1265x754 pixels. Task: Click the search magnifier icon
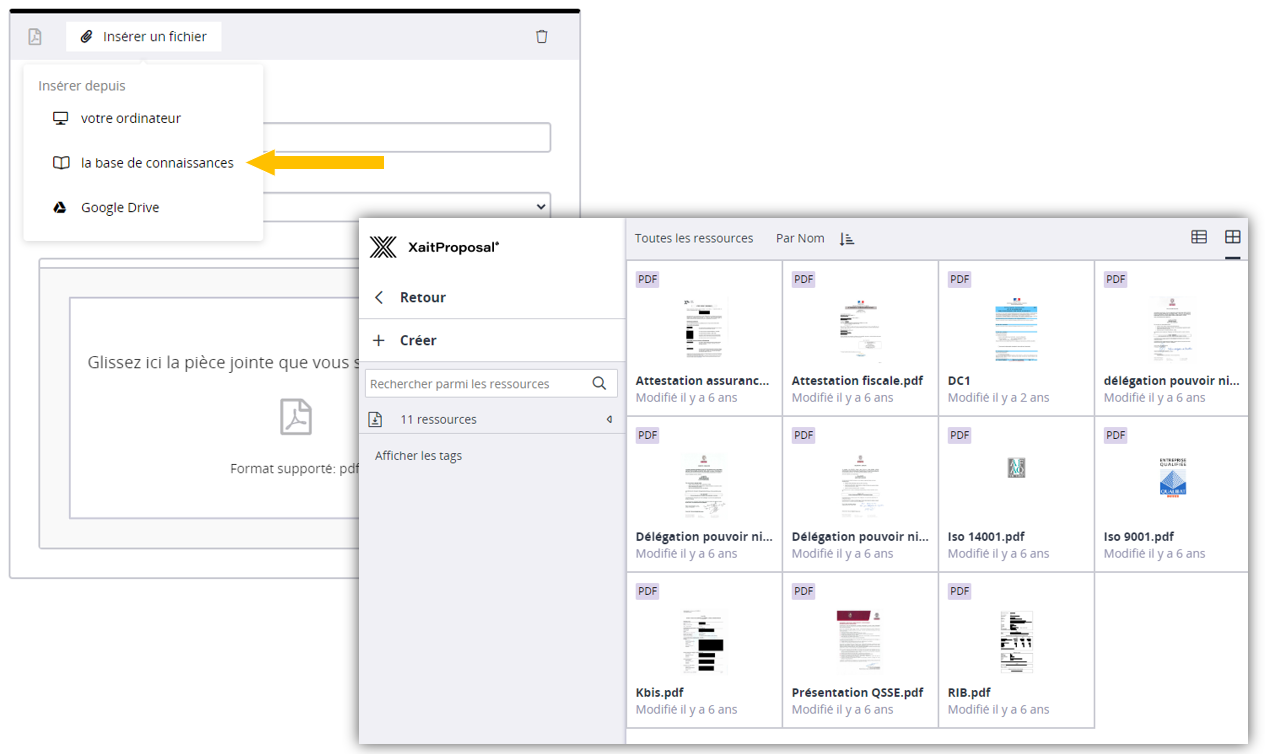[599, 383]
